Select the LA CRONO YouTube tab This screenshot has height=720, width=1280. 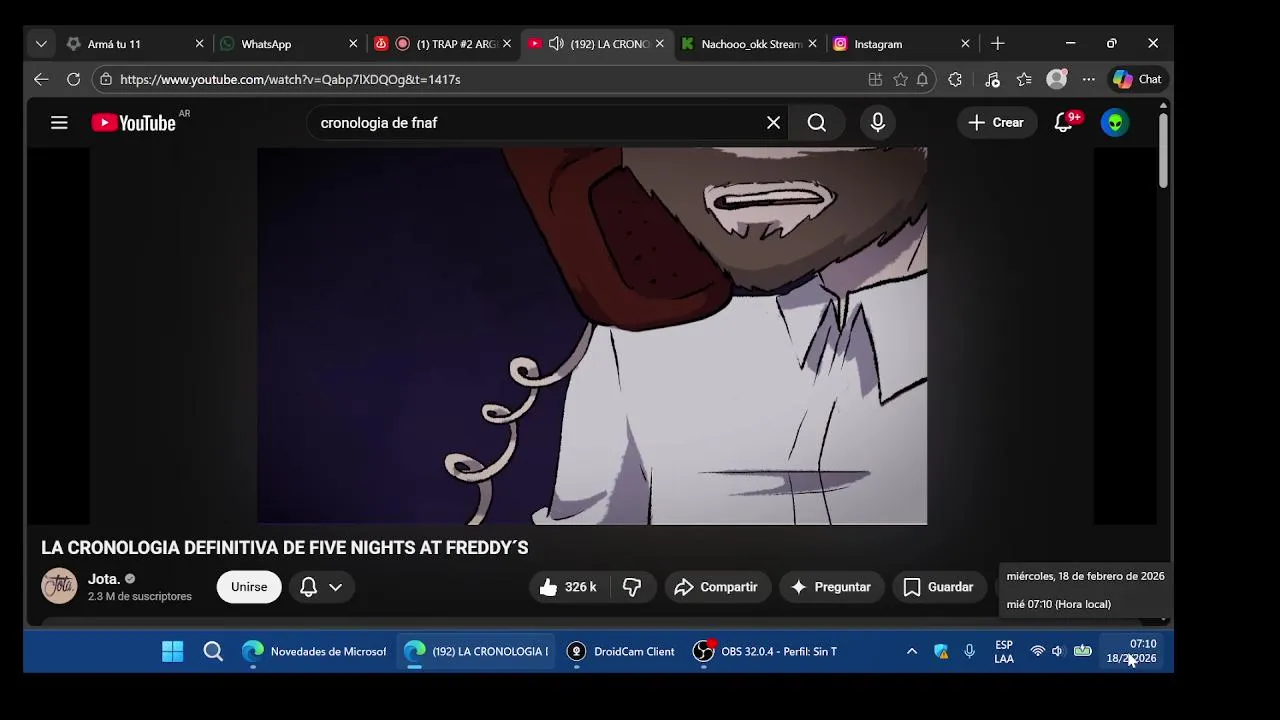click(610, 44)
